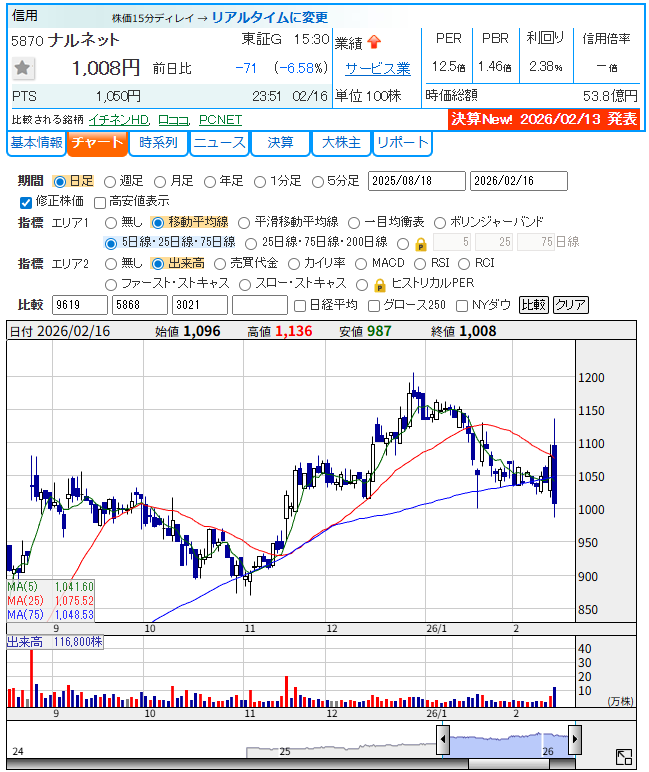This screenshot has width=649, height=772.
Task: Check 日経平均 comparison box
Action: tap(299, 306)
